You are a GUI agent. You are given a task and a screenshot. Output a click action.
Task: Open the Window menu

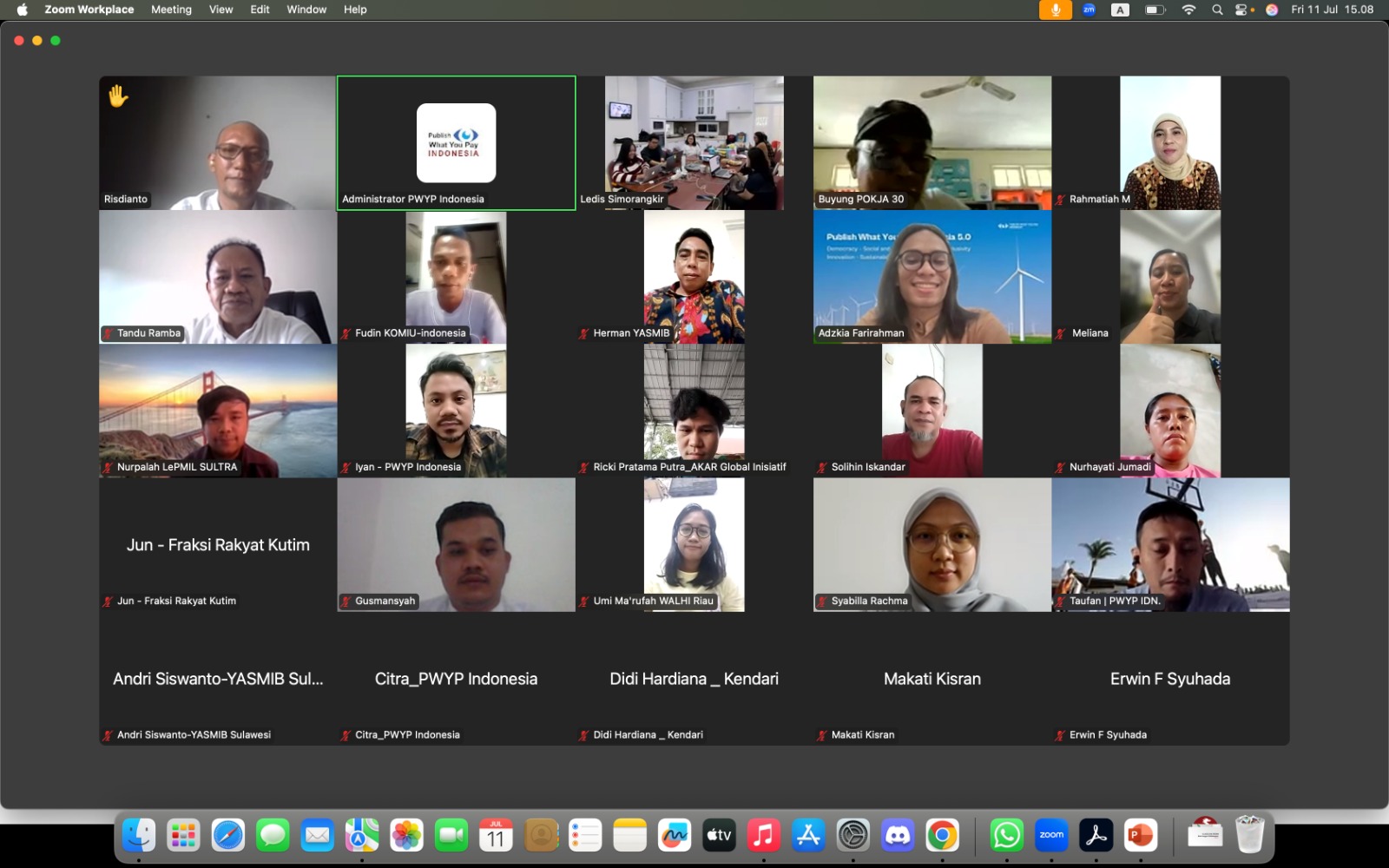coord(306,10)
